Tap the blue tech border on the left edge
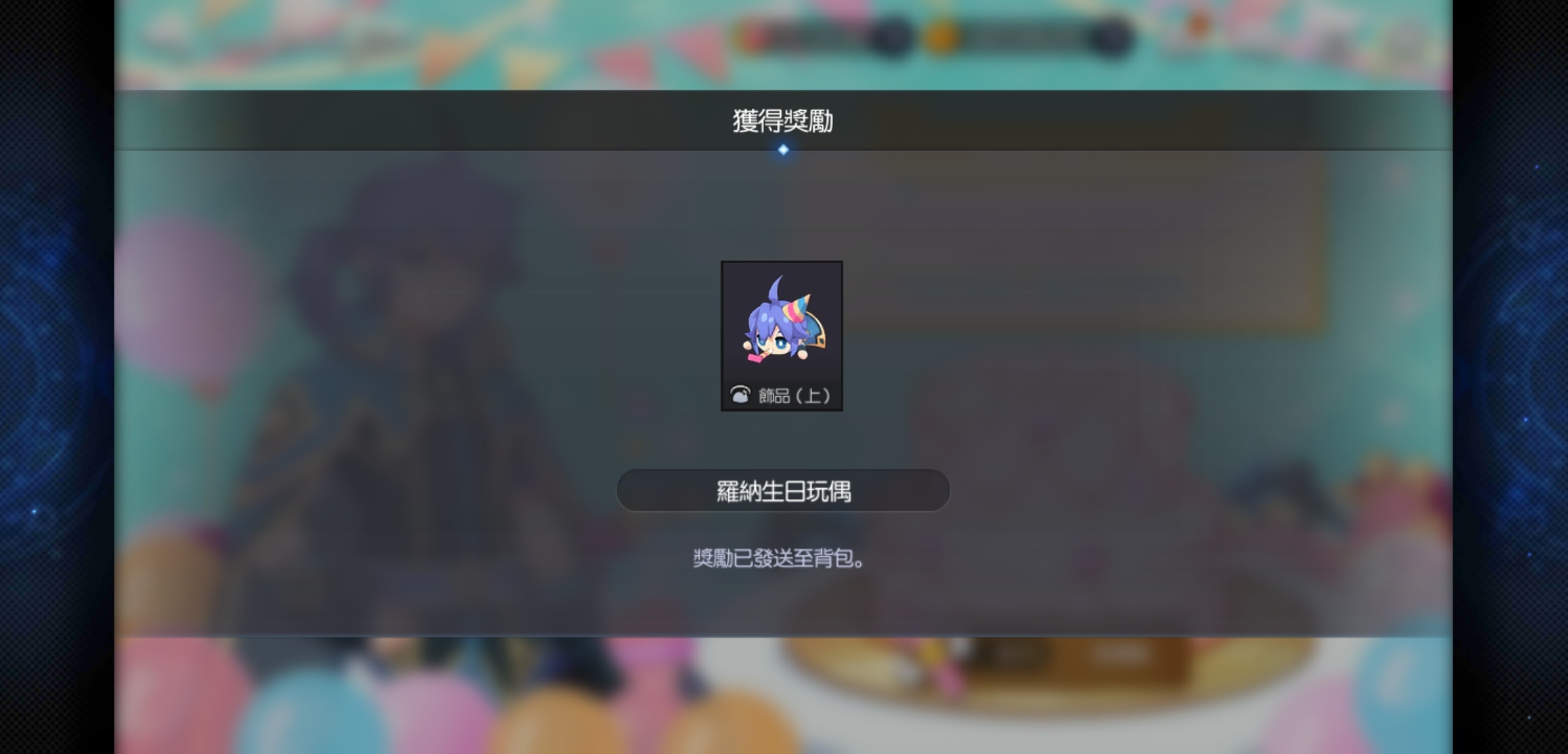This screenshot has height=754, width=1568. tap(57, 377)
